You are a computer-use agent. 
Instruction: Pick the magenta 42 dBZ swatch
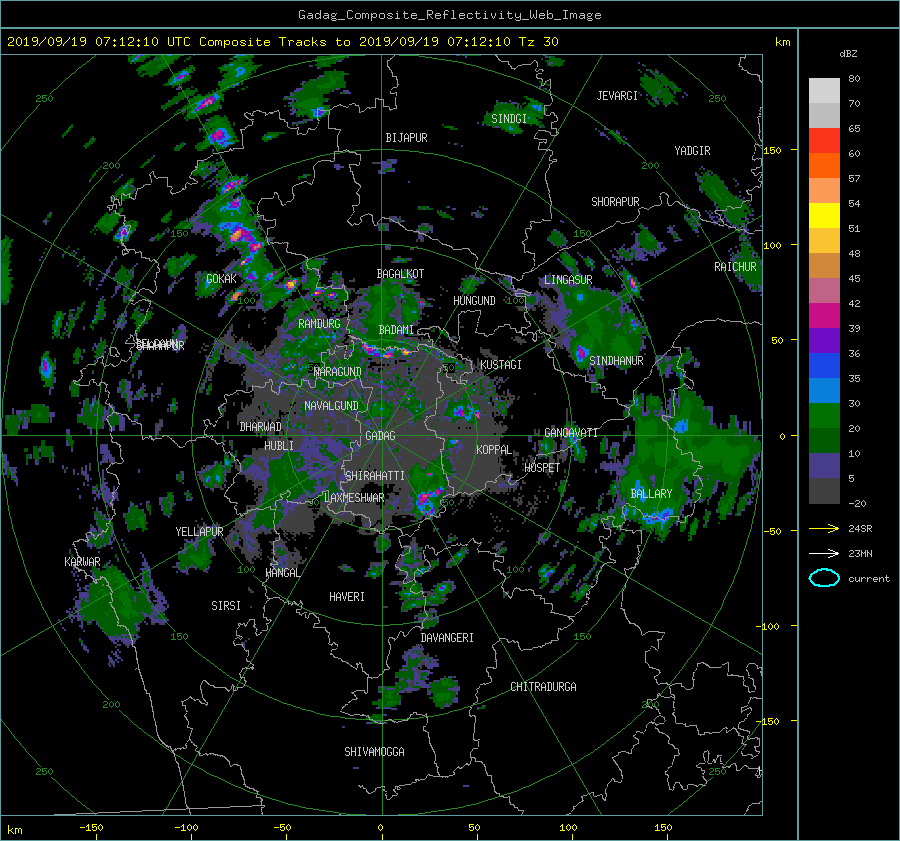pos(824,315)
